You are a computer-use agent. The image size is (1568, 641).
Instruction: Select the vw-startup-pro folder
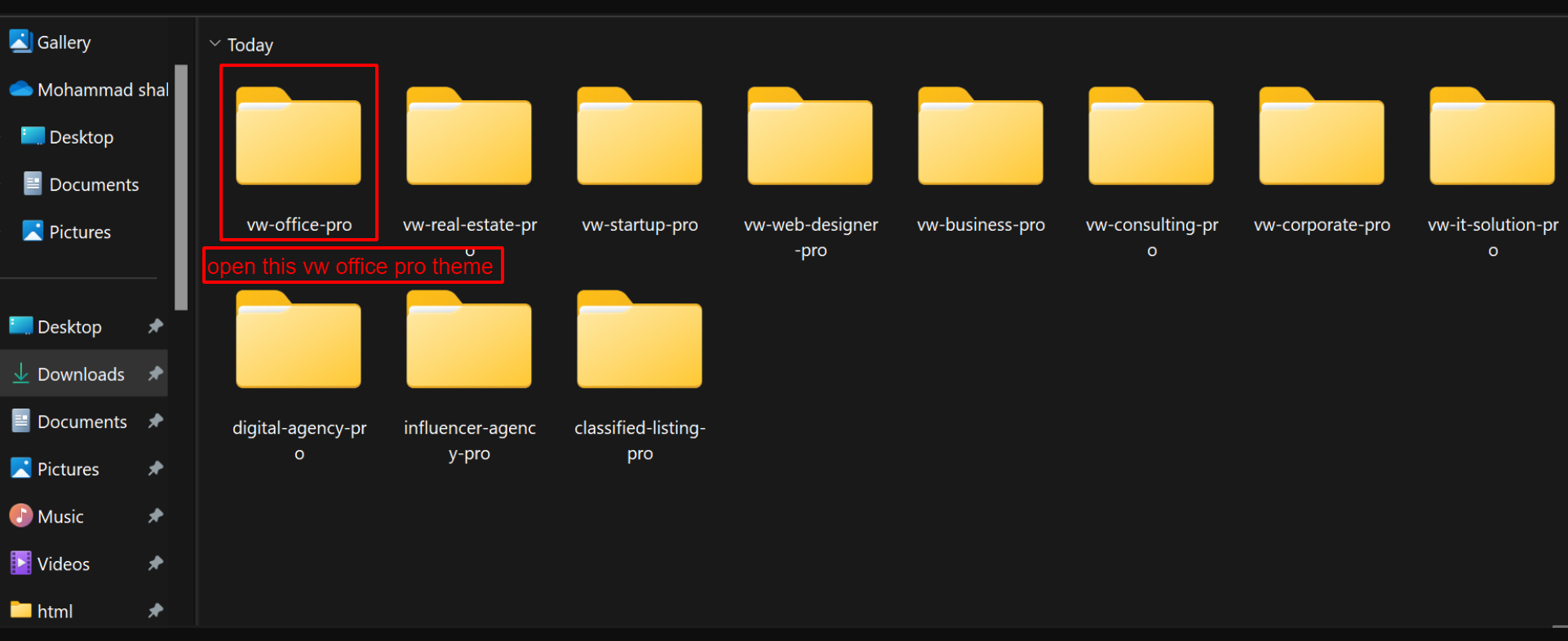[x=640, y=139]
